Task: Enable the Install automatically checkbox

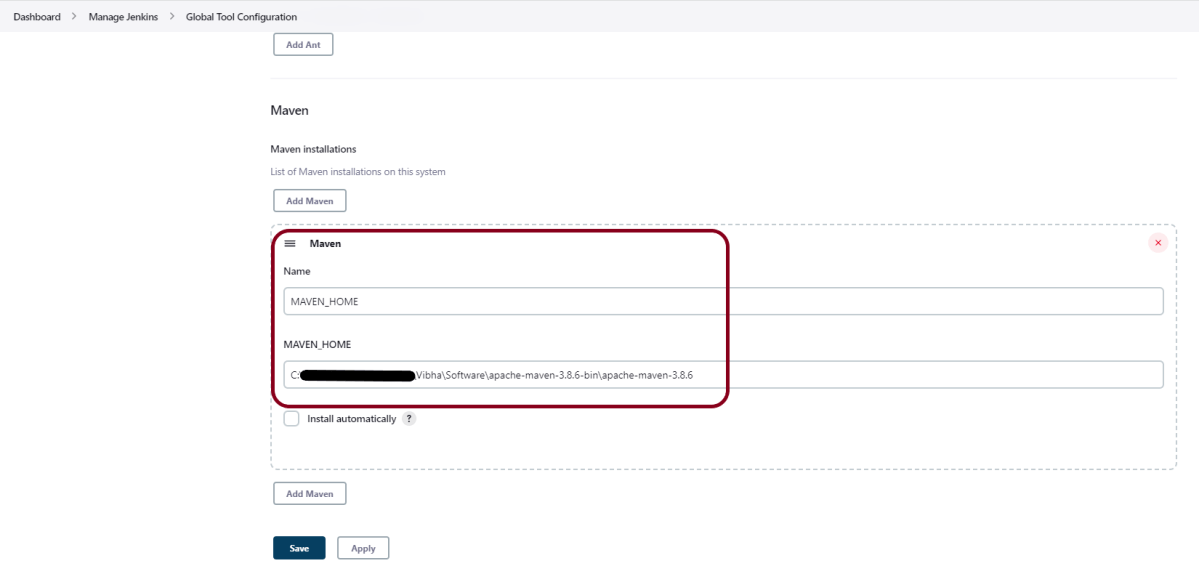Action: 291,419
